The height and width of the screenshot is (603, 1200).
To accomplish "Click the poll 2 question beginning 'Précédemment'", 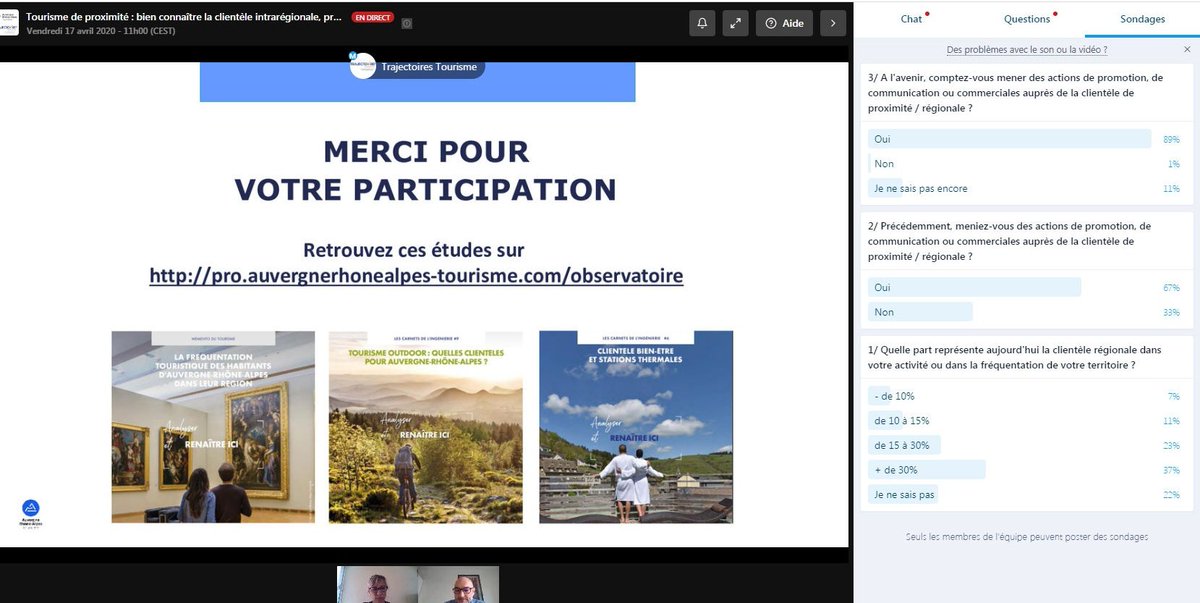I will pos(1009,241).
